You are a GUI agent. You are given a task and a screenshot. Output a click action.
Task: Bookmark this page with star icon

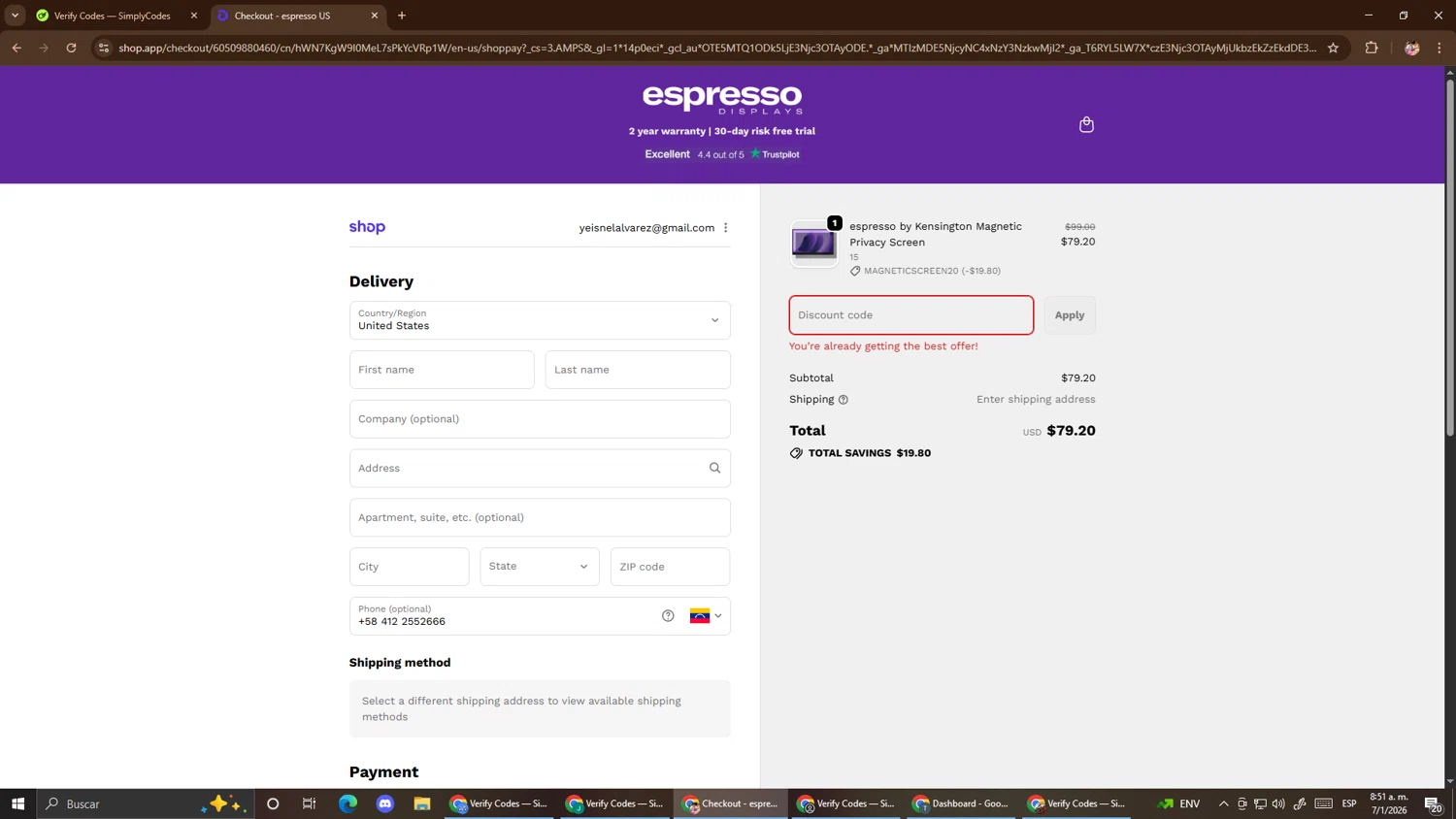click(x=1333, y=48)
